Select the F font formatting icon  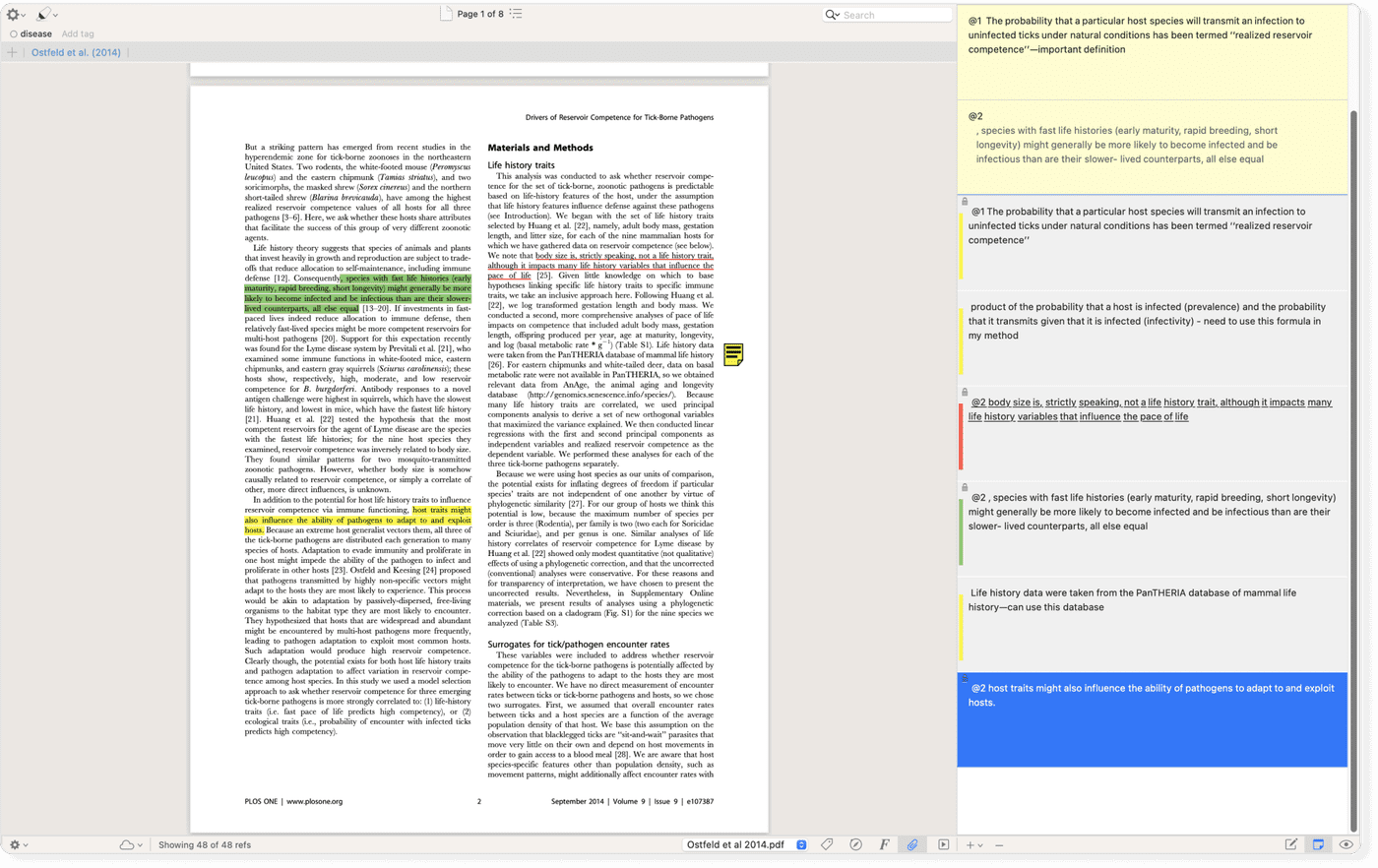(884, 844)
